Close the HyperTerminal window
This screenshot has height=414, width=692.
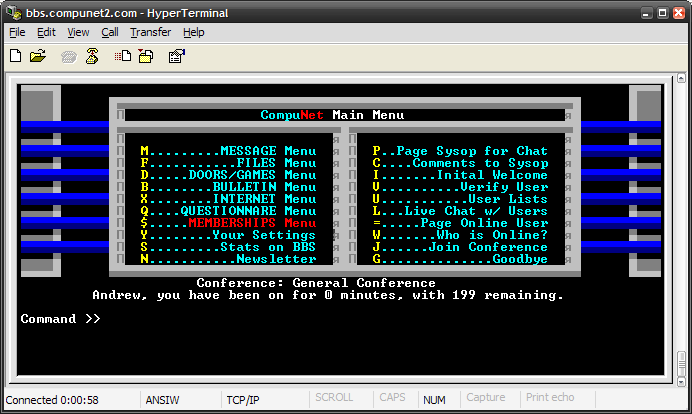[679, 13]
